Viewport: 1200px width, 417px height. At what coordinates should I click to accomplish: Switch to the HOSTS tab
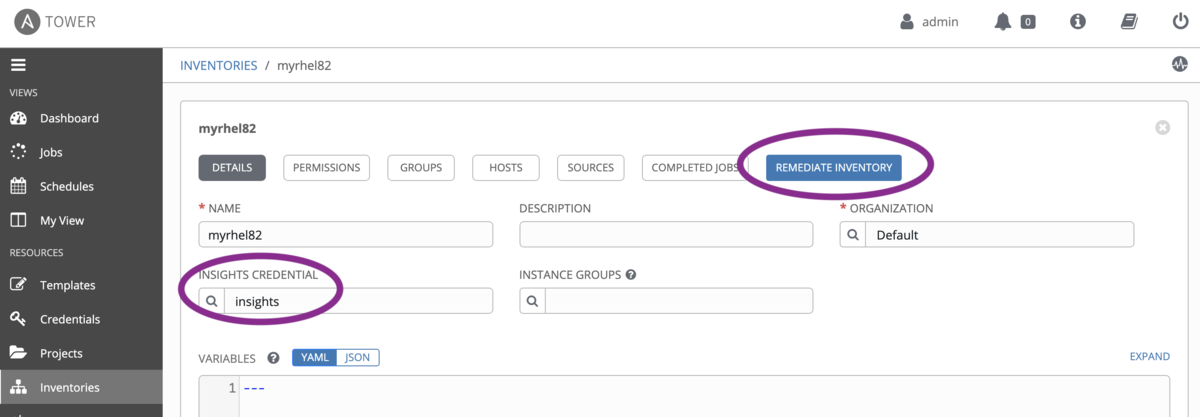[506, 168]
